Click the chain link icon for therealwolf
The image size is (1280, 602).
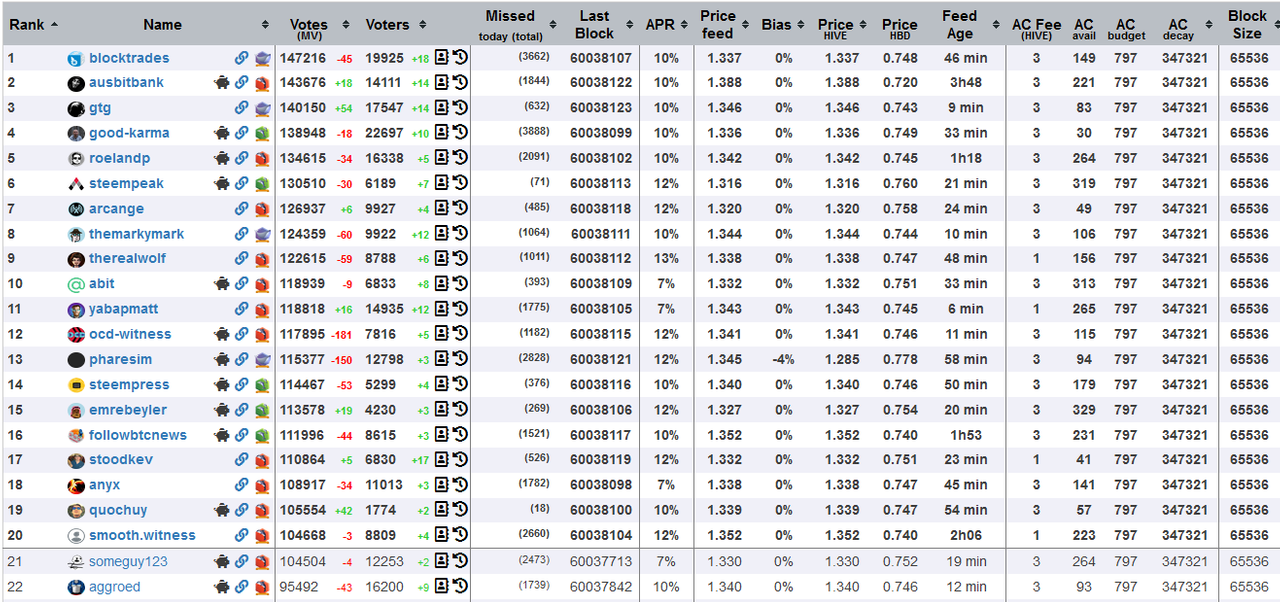pos(242,259)
